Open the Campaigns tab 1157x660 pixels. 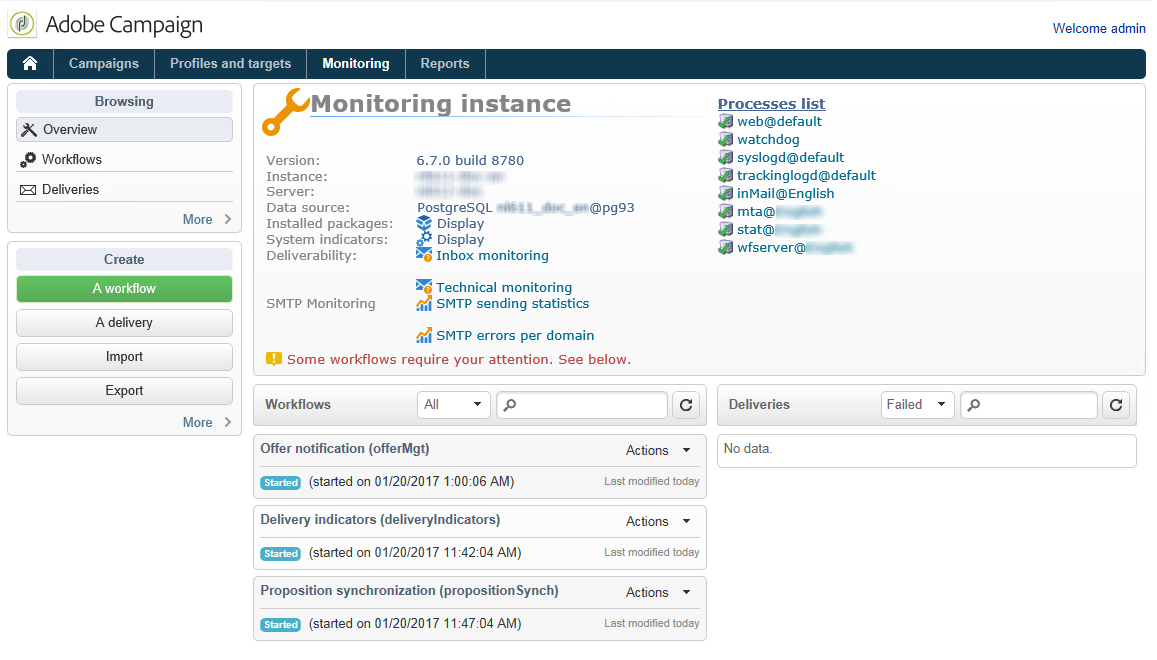(104, 63)
